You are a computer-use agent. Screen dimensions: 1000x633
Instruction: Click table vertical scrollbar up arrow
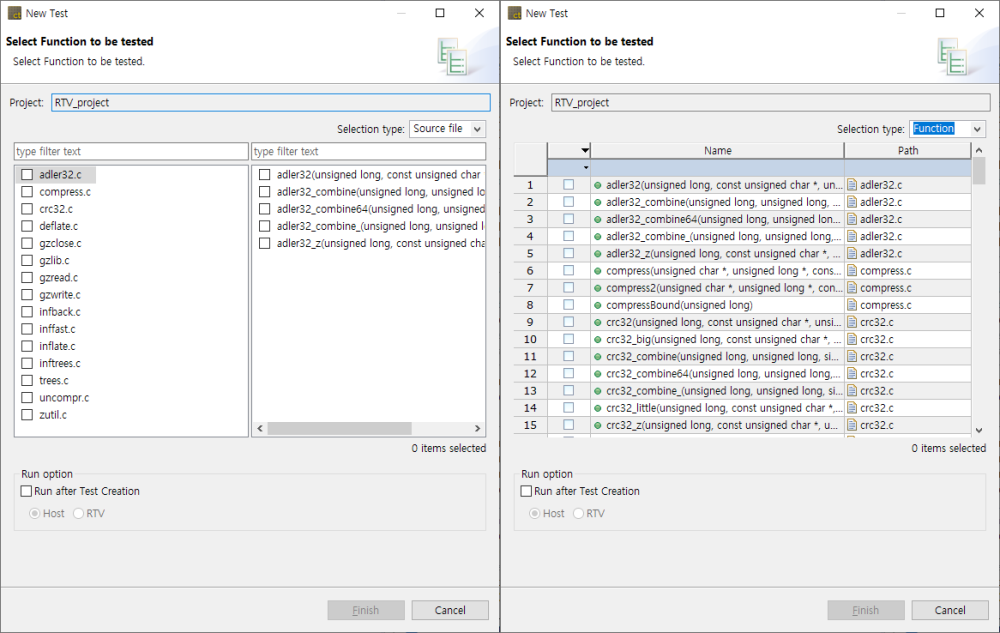979,150
